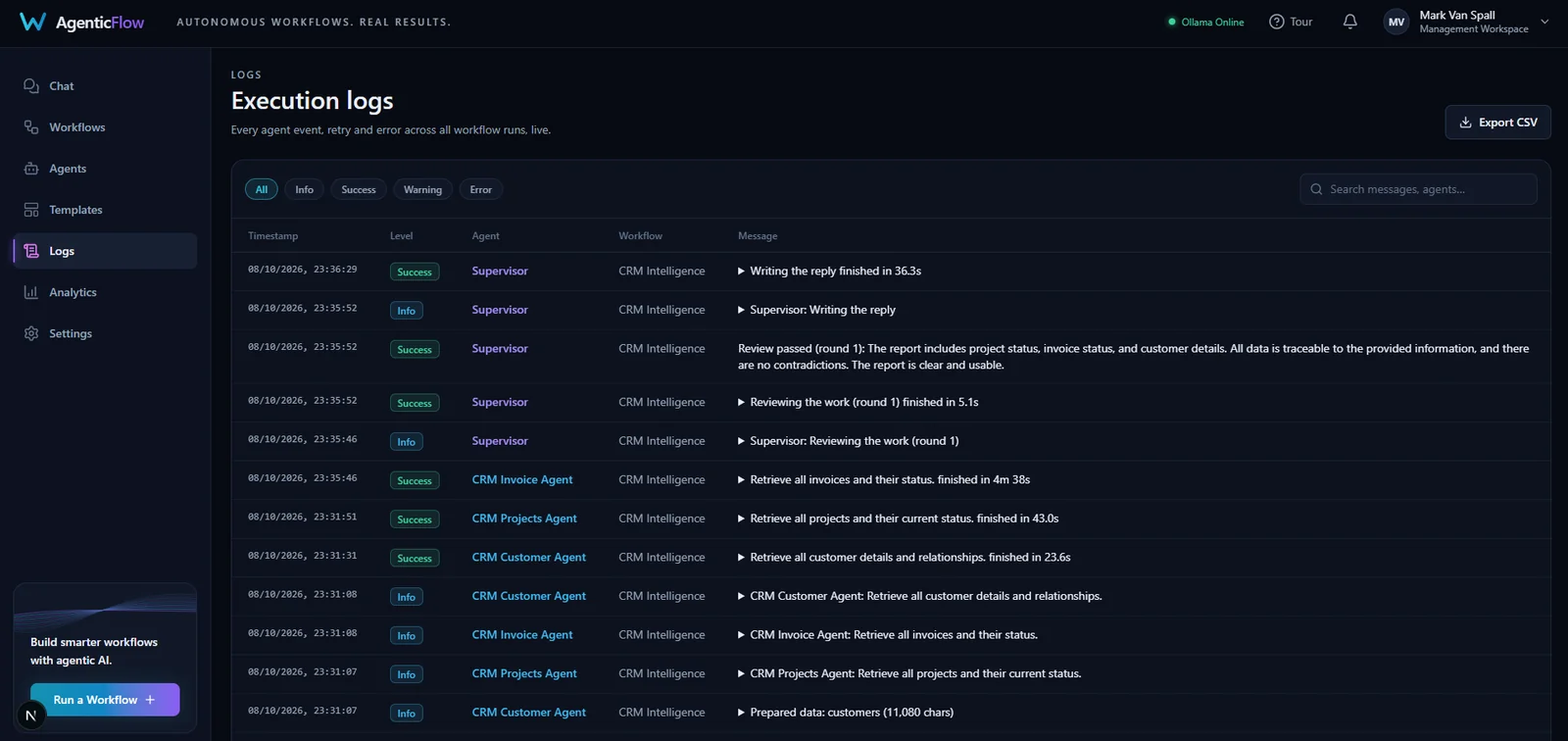This screenshot has width=1568, height=741.
Task: Click the Templates sidebar icon
Action: pyautogui.click(x=31, y=210)
